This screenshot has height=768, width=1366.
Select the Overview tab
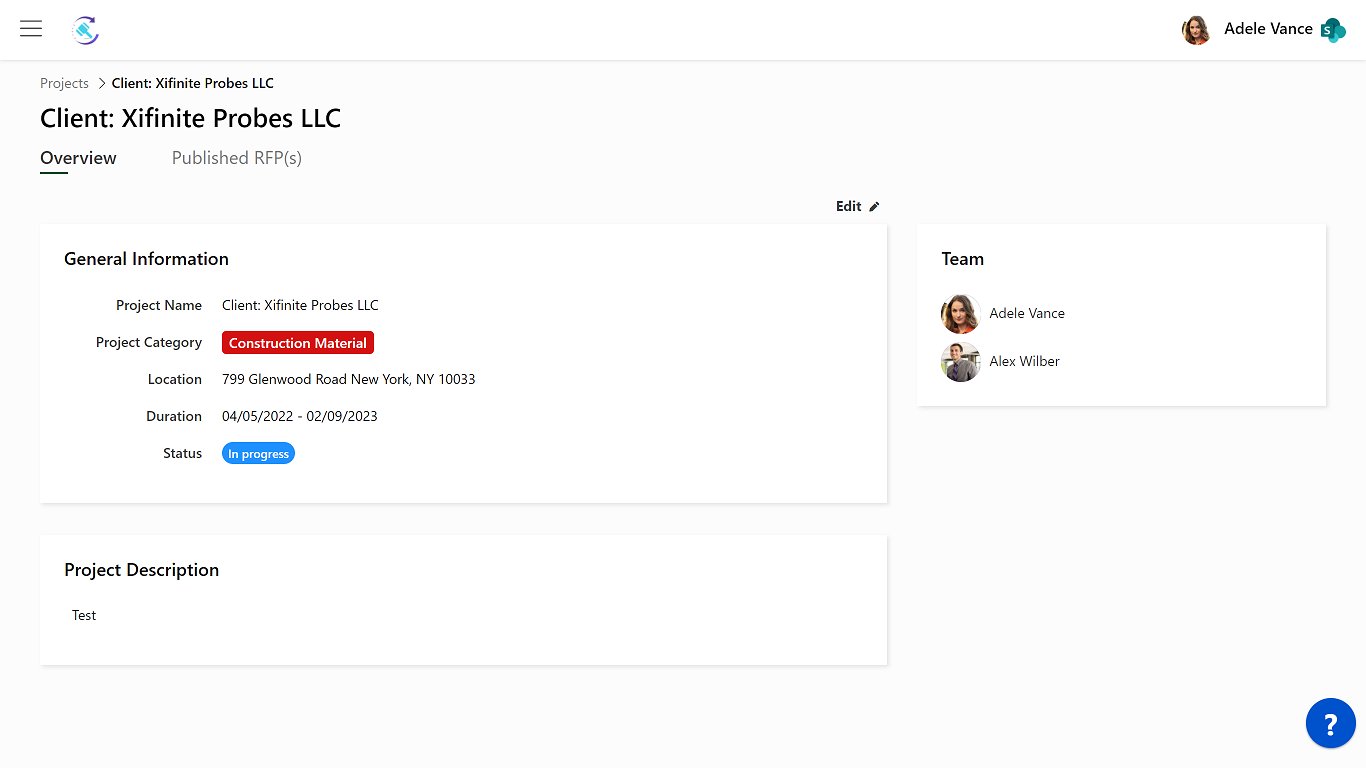point(78,158)
